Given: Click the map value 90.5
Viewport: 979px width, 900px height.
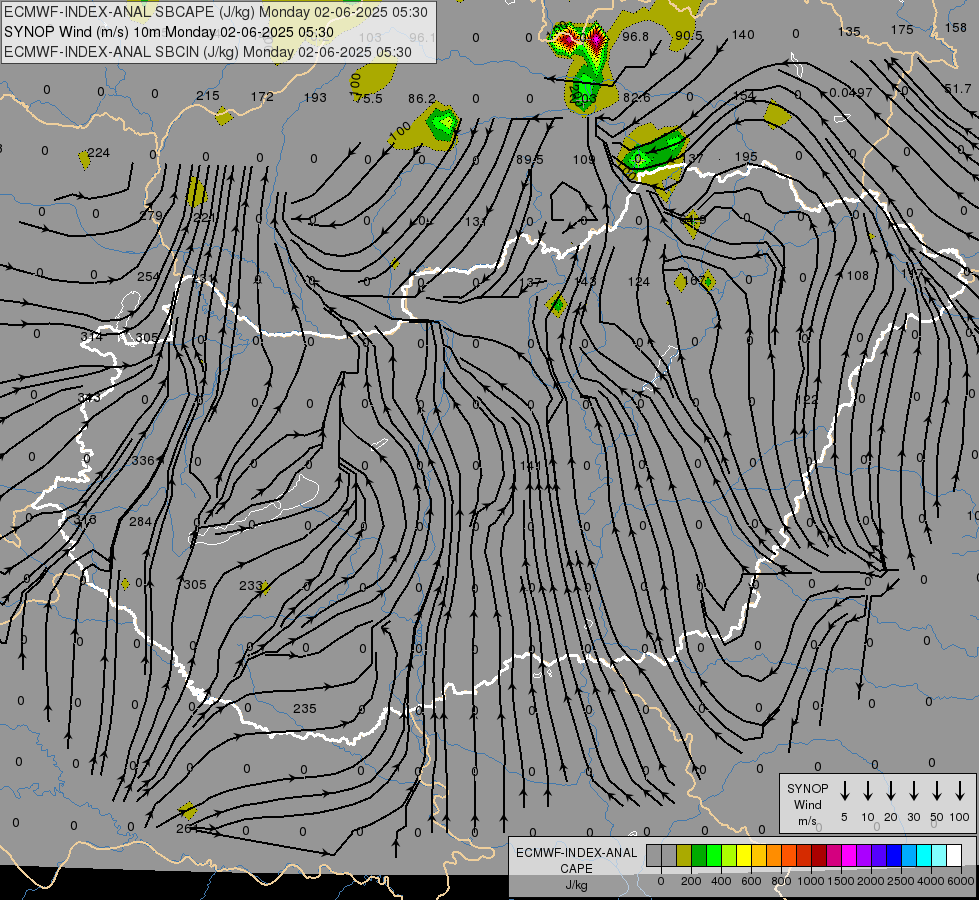Looking at the screenshot, I should [x=689, y=36].
